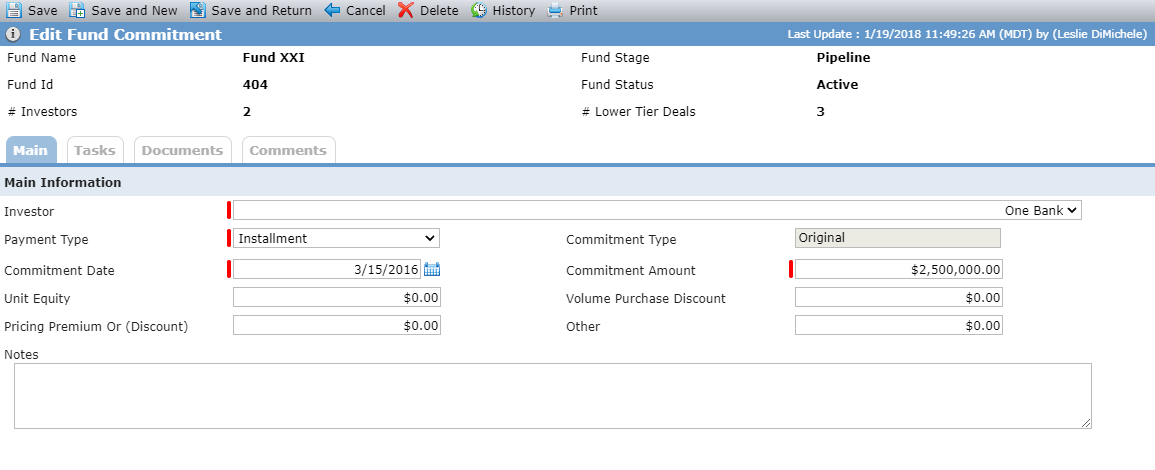
Task: Click the Pricing Premium Or (Discount) field
Action: pos(337,326)
